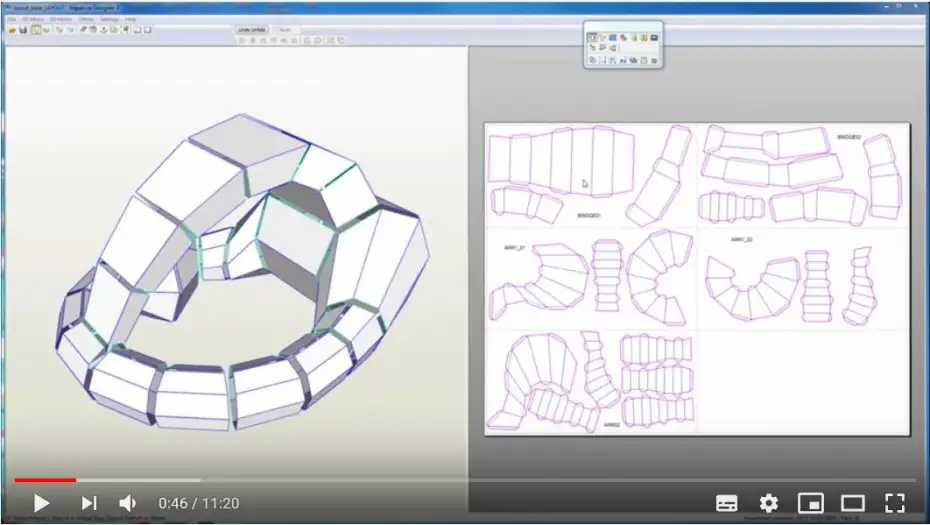Select the BRIDGE01 label on pattern sheet

[588, 215]
